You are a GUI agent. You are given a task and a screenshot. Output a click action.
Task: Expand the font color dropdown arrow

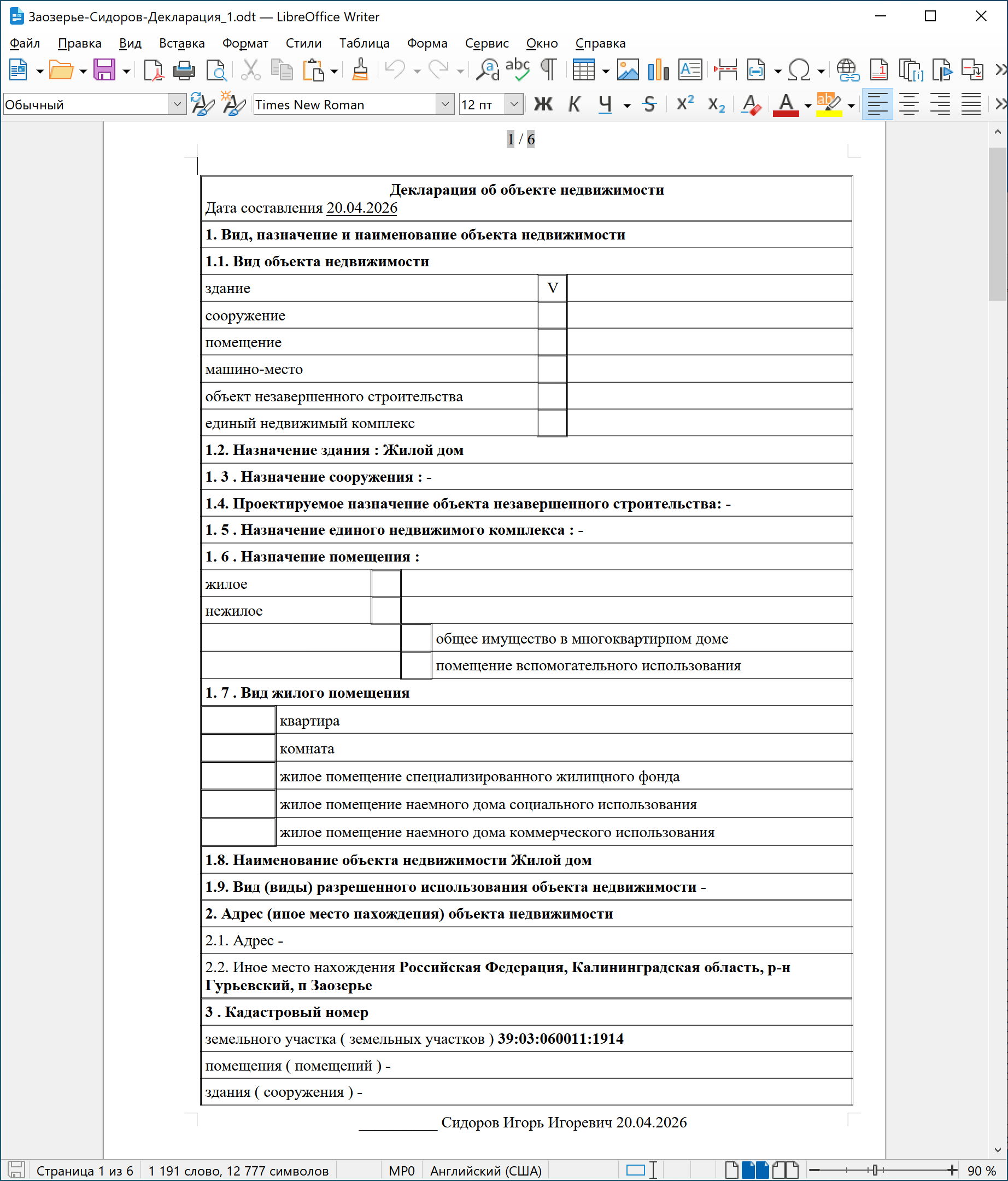(807, 106)
